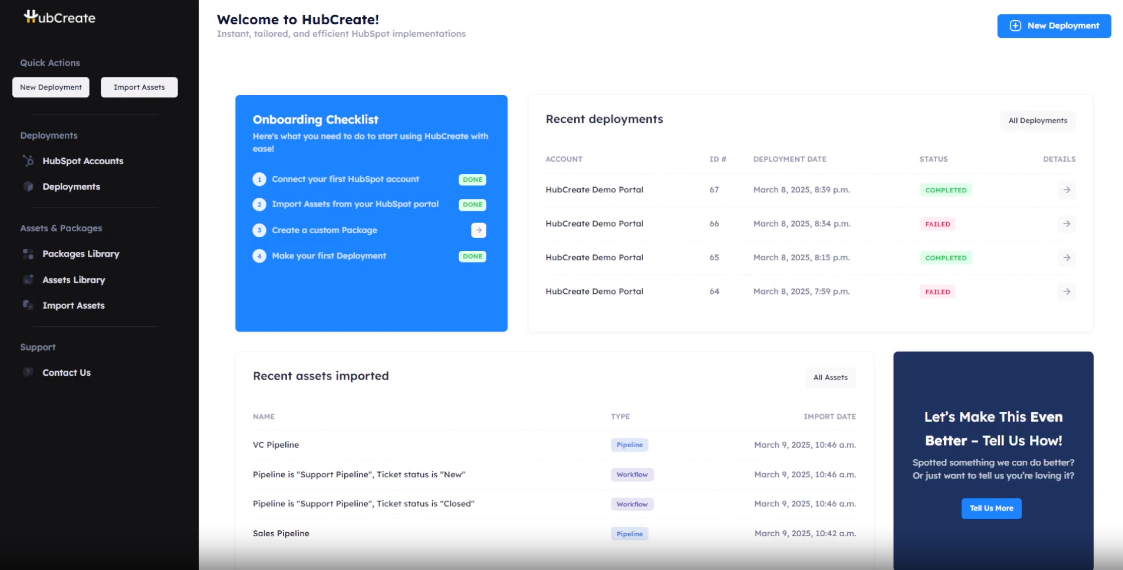Click DONE badge for Import Assets step
Screen dimensions: 1123x570
tap(473, 205)
